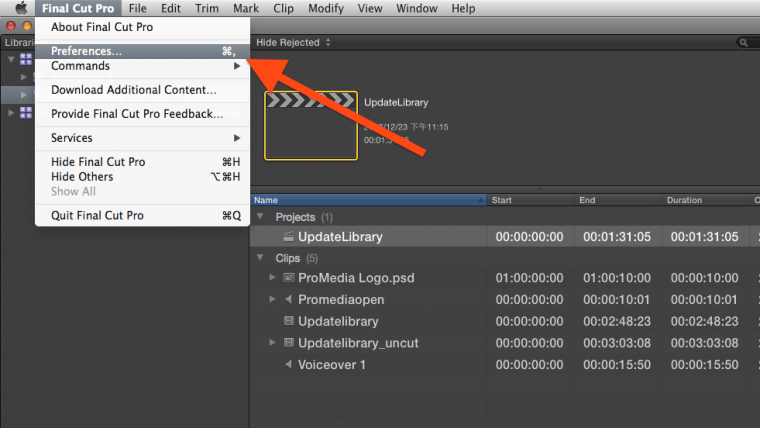Open the Edit menu

(171, 8)
